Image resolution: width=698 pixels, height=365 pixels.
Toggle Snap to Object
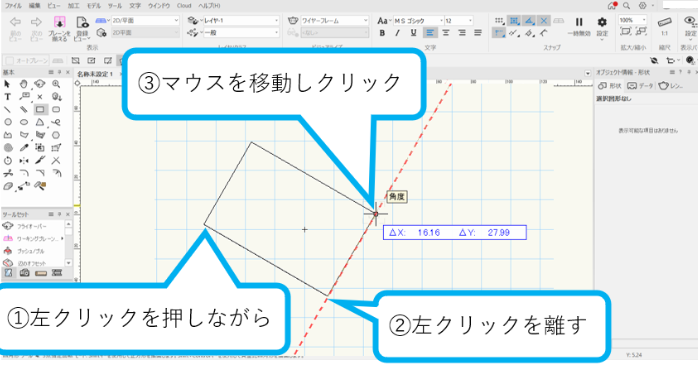point(514,20)
